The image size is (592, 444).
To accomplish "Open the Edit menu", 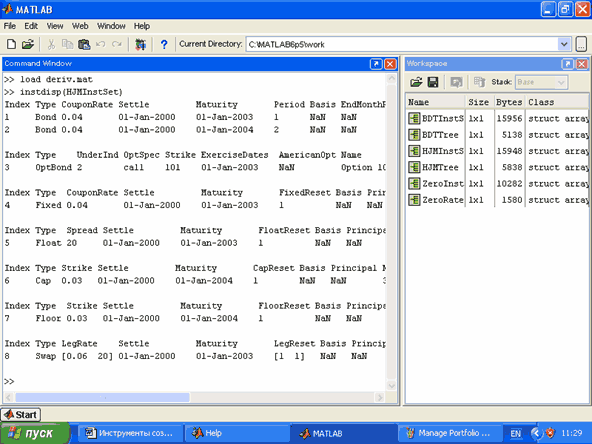I will click(x=31, y=26).
